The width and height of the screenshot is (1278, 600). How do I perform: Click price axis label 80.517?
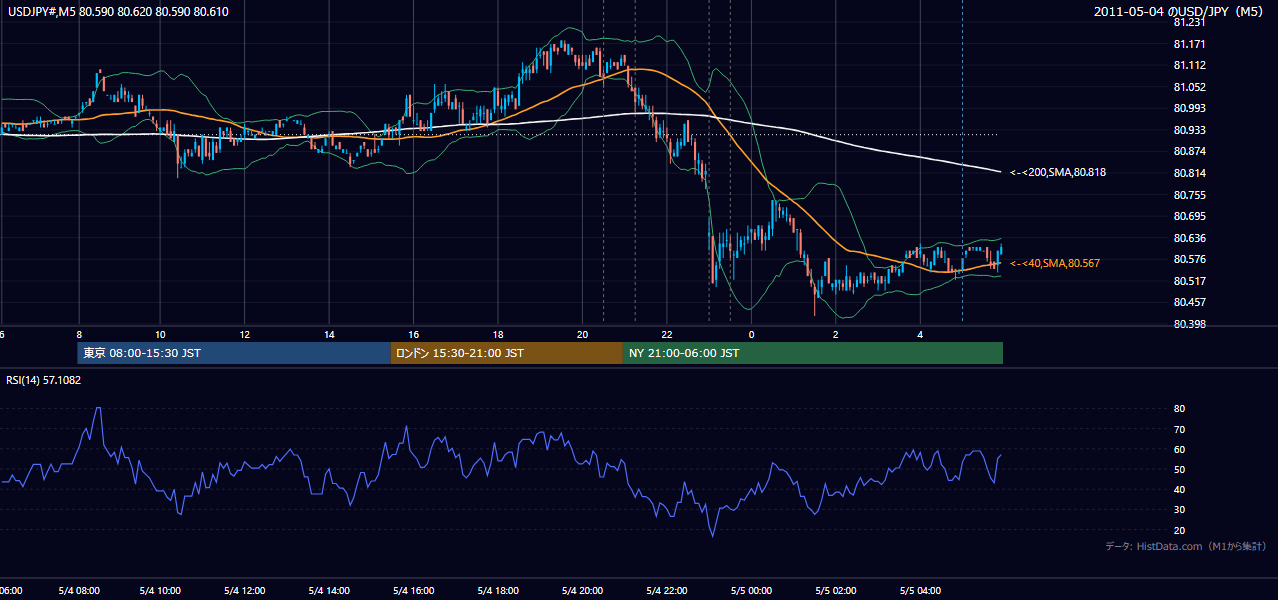click(x=1189, y=281)
